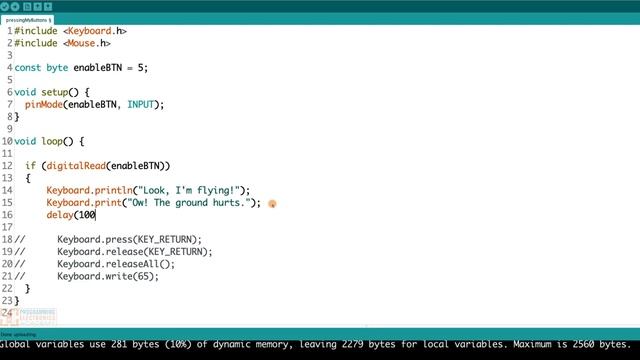The height and width of the screenshot is (360, 640).
Task: Click the 'const byte' keywords on line 4
Action: point(41,68)
